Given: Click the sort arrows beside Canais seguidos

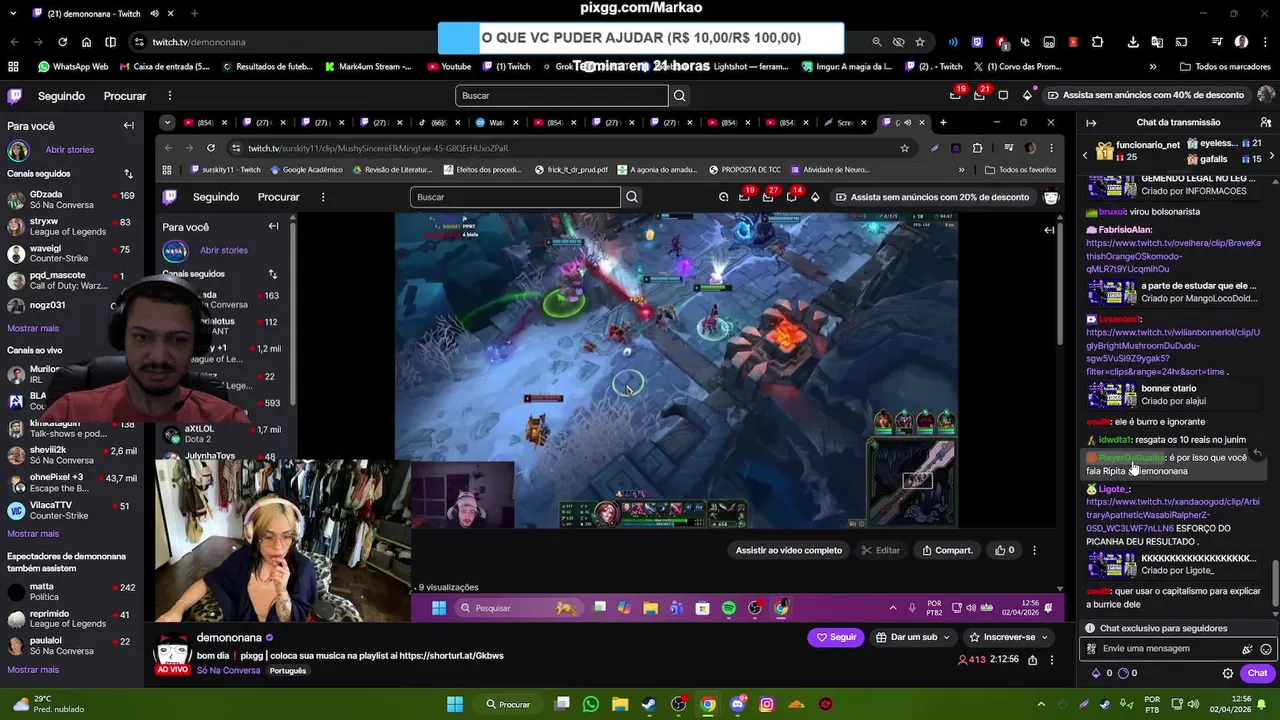Looking at the screenshot, I should click(128, 174).
